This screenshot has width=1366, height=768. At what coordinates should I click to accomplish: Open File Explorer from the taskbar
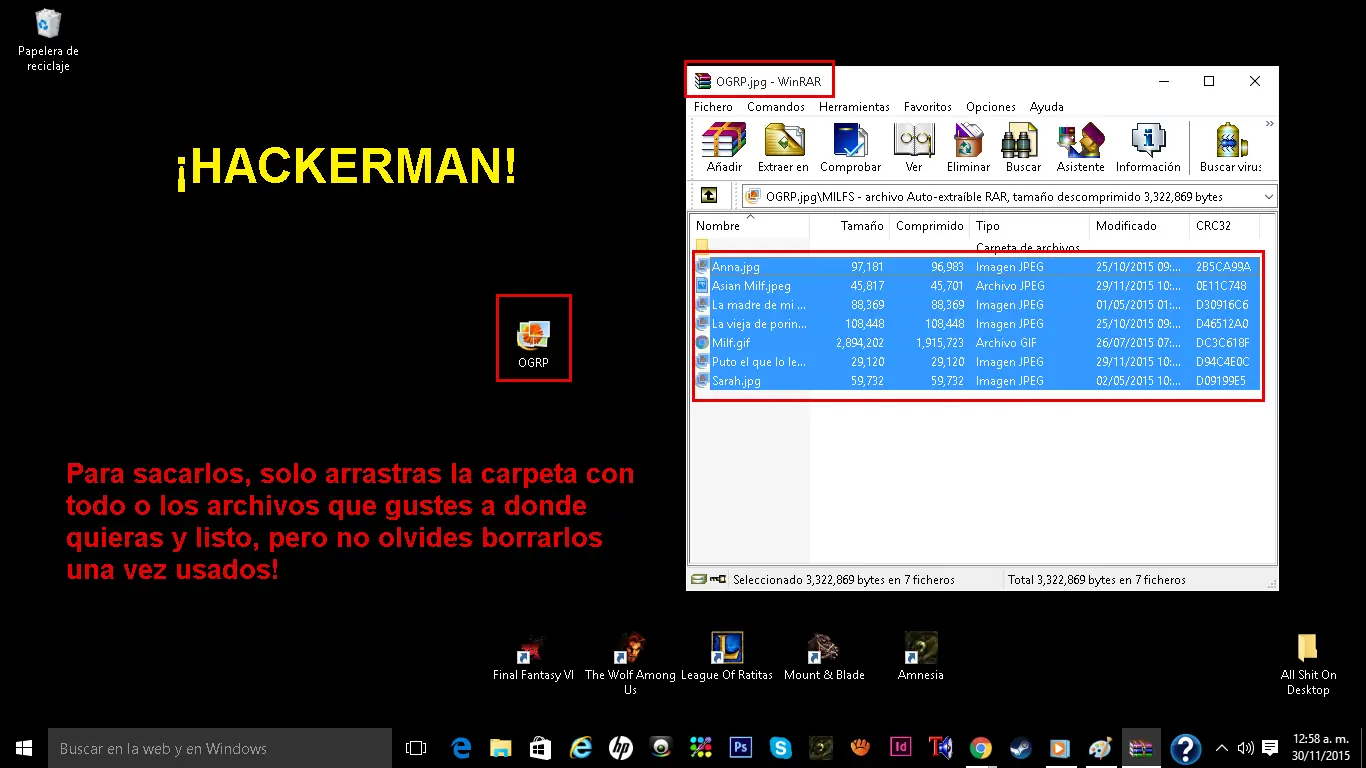pyautogui.click(x=501, y=748)
